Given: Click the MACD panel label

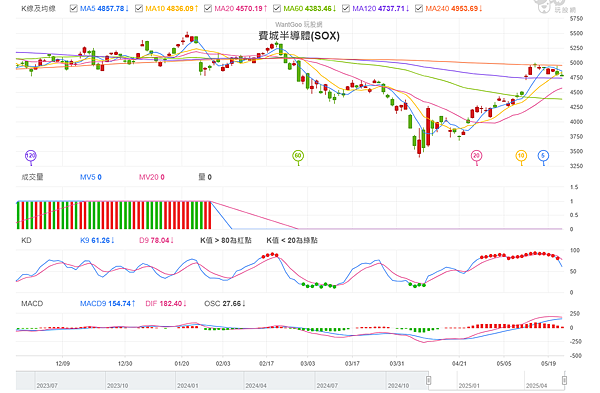Looking at the screenshot, I should point(32,303).
